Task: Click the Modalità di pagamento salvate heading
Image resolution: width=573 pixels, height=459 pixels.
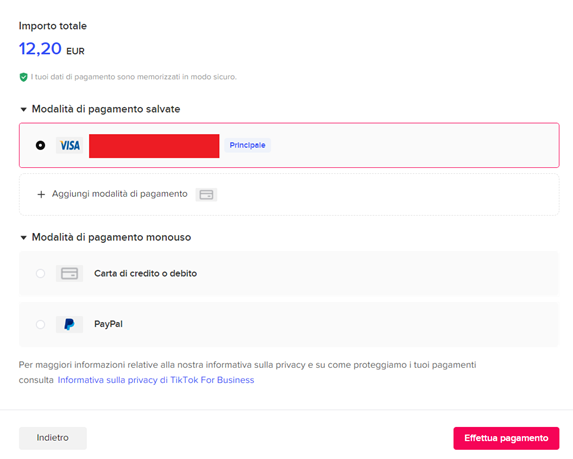Action: click(x=106, y=109)
